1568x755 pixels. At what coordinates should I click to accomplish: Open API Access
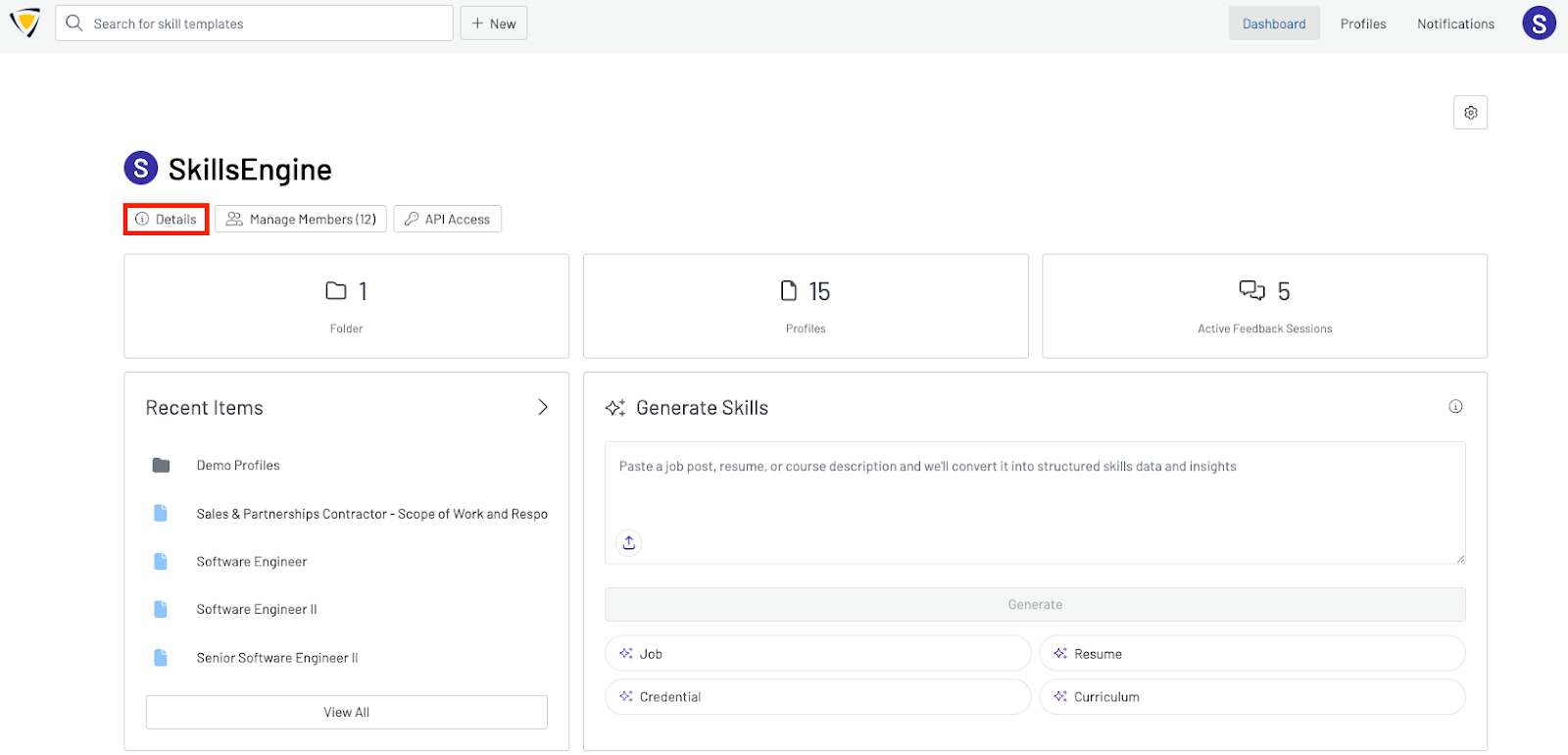point(448,220)
